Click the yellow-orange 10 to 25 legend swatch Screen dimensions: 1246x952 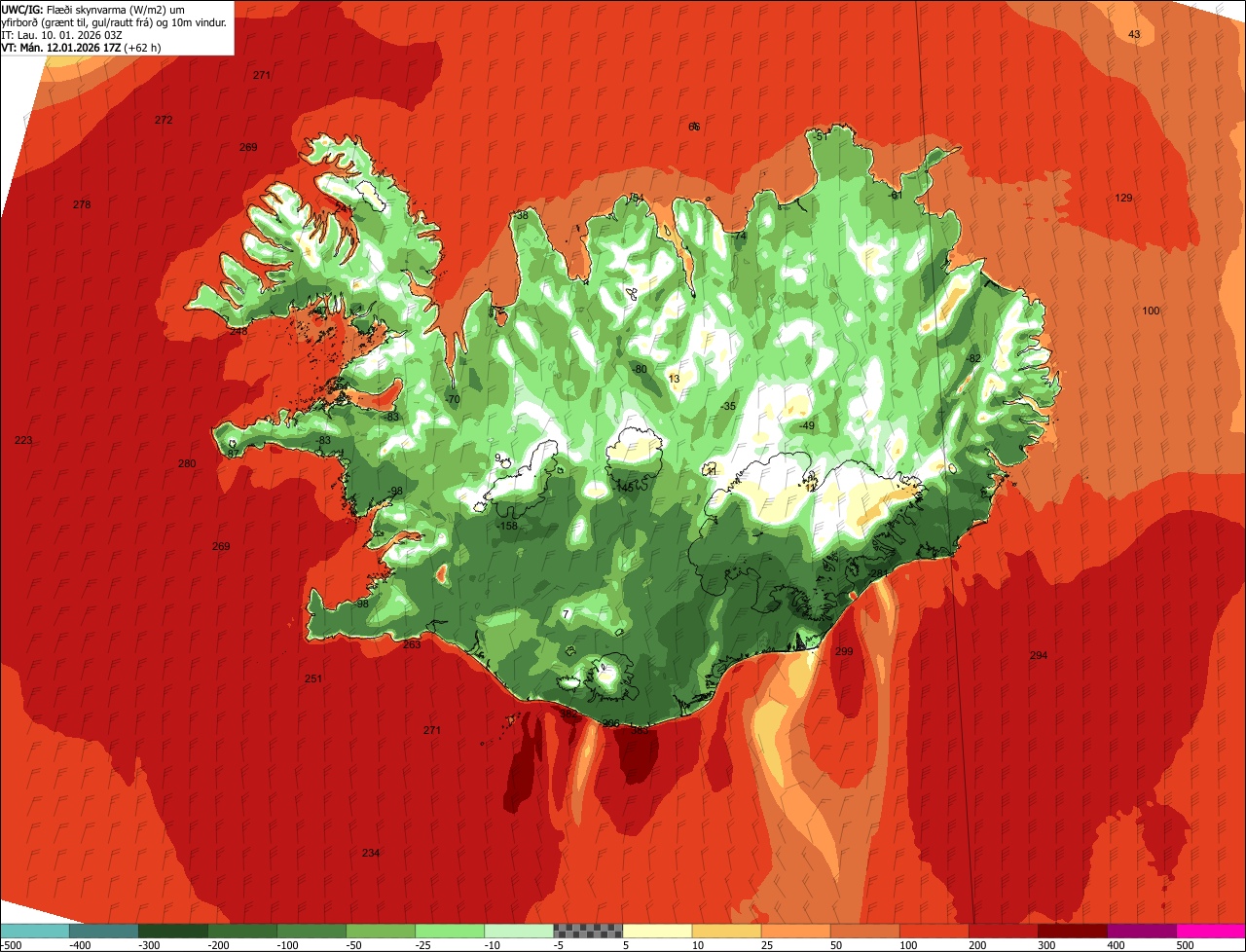tap(726, 931)
